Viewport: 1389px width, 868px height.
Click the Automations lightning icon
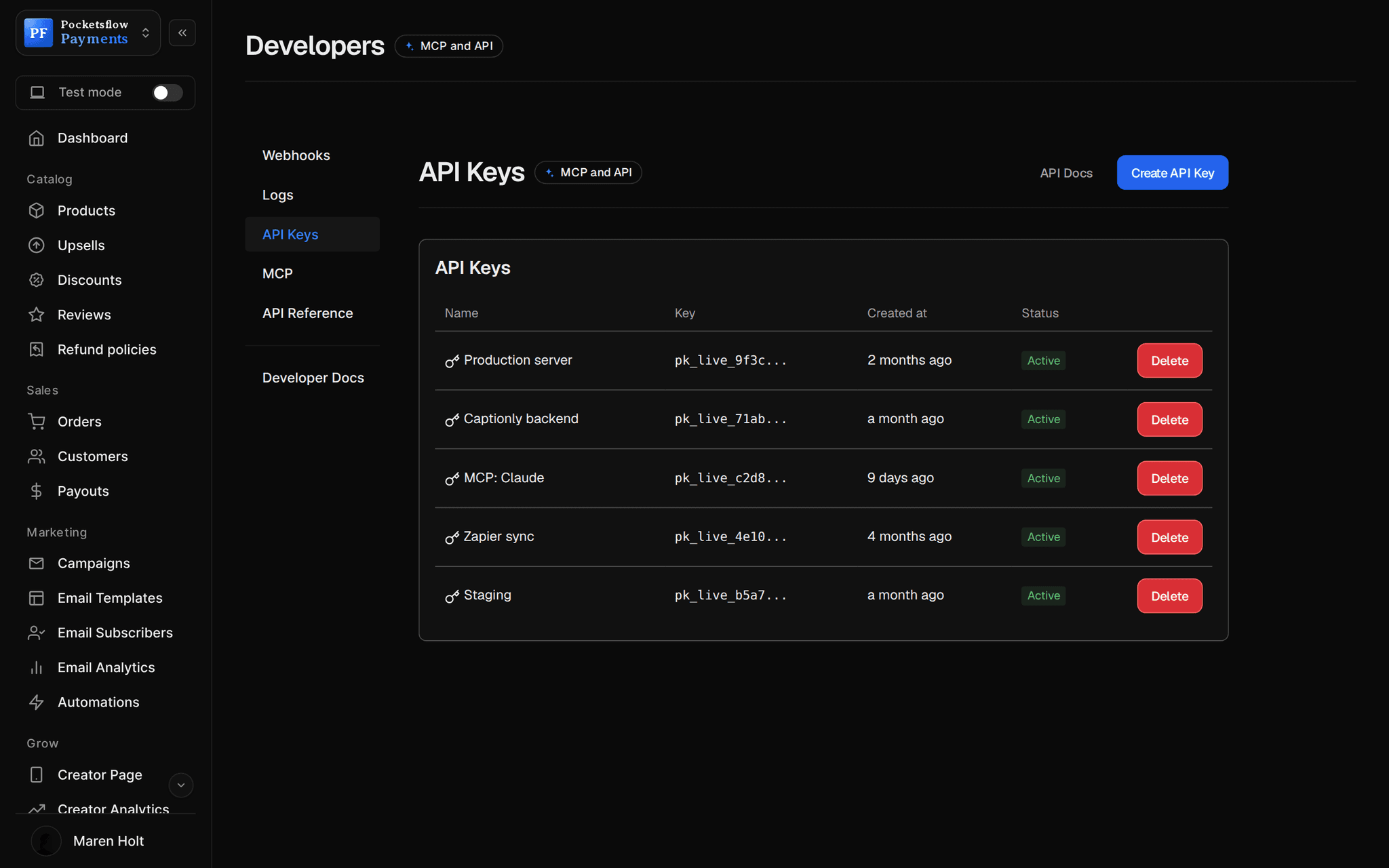(x=37, y=703)
